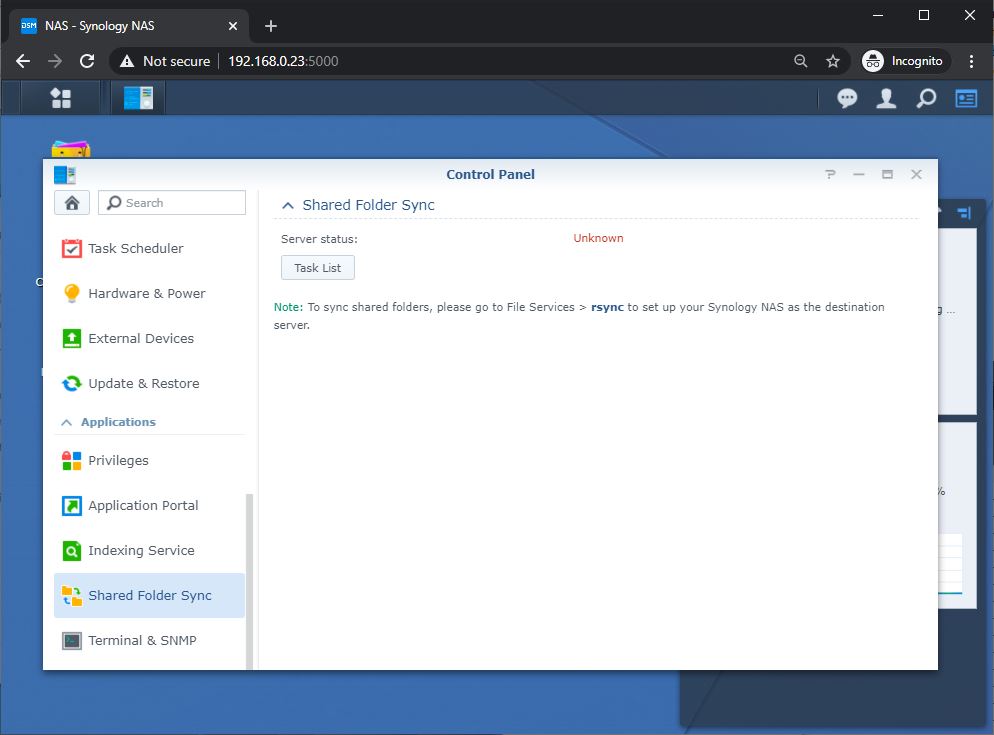The height and width of the screenshot is (735, 994).
Task: Click the Control Panel home button
Action: (72, 203)
